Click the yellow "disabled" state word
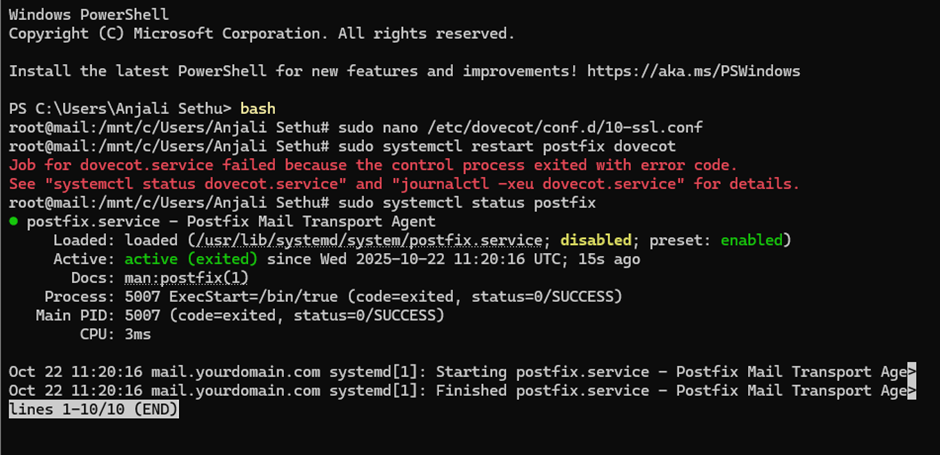 [x=596, y=240]
